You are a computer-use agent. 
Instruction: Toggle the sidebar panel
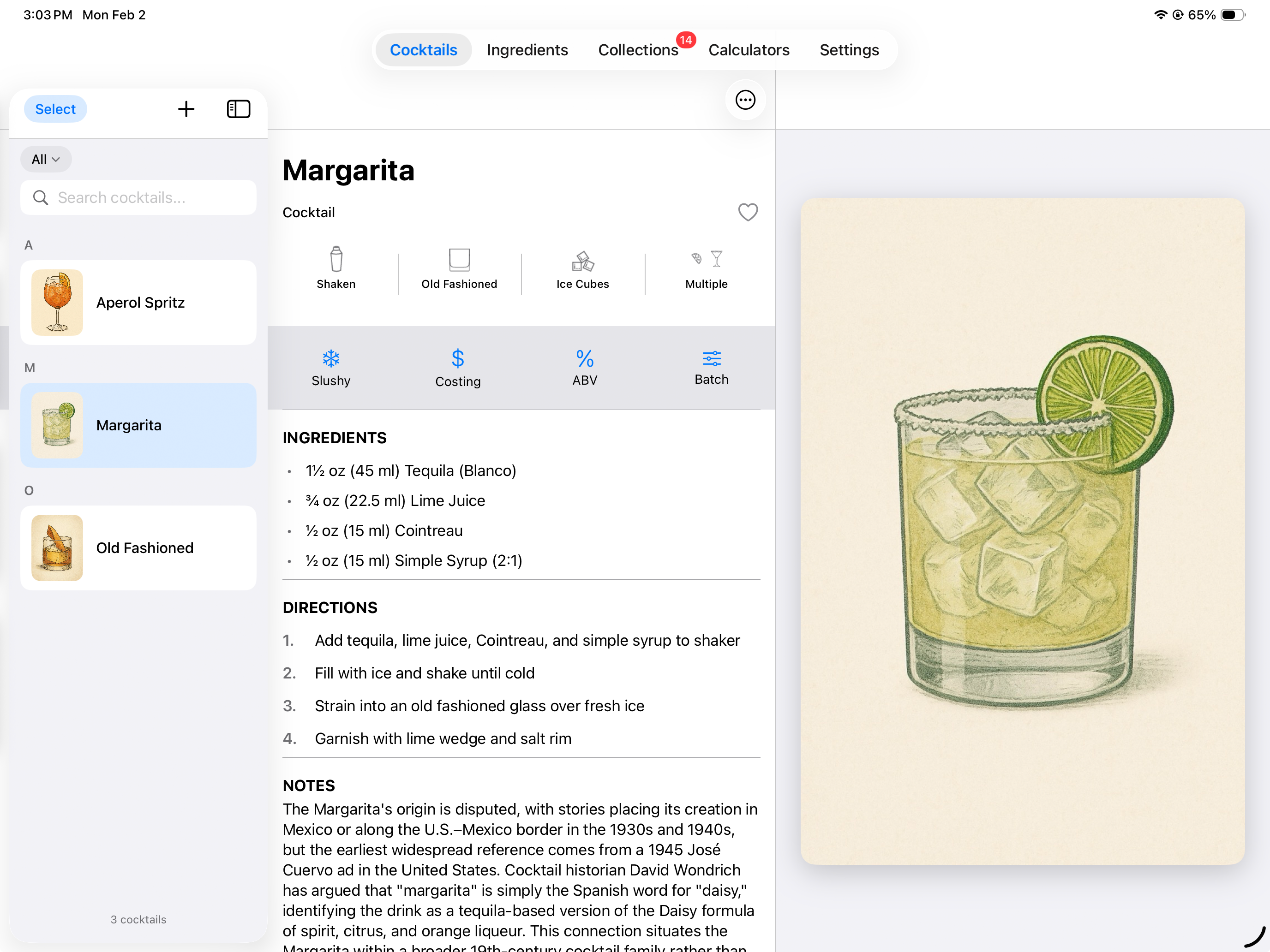point(238,109)
